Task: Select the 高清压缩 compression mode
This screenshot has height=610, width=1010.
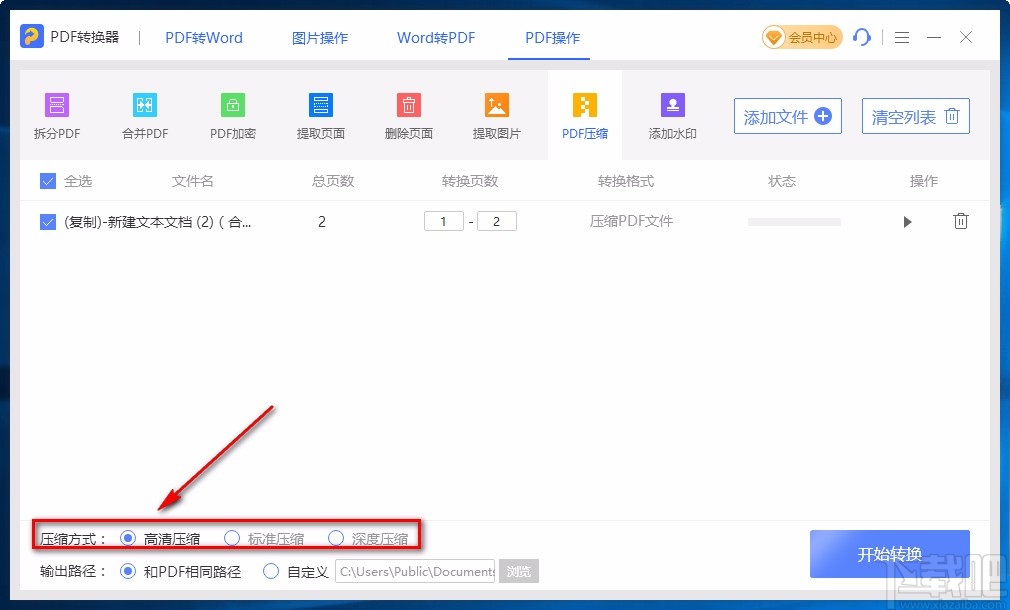Action: point(128,537)
